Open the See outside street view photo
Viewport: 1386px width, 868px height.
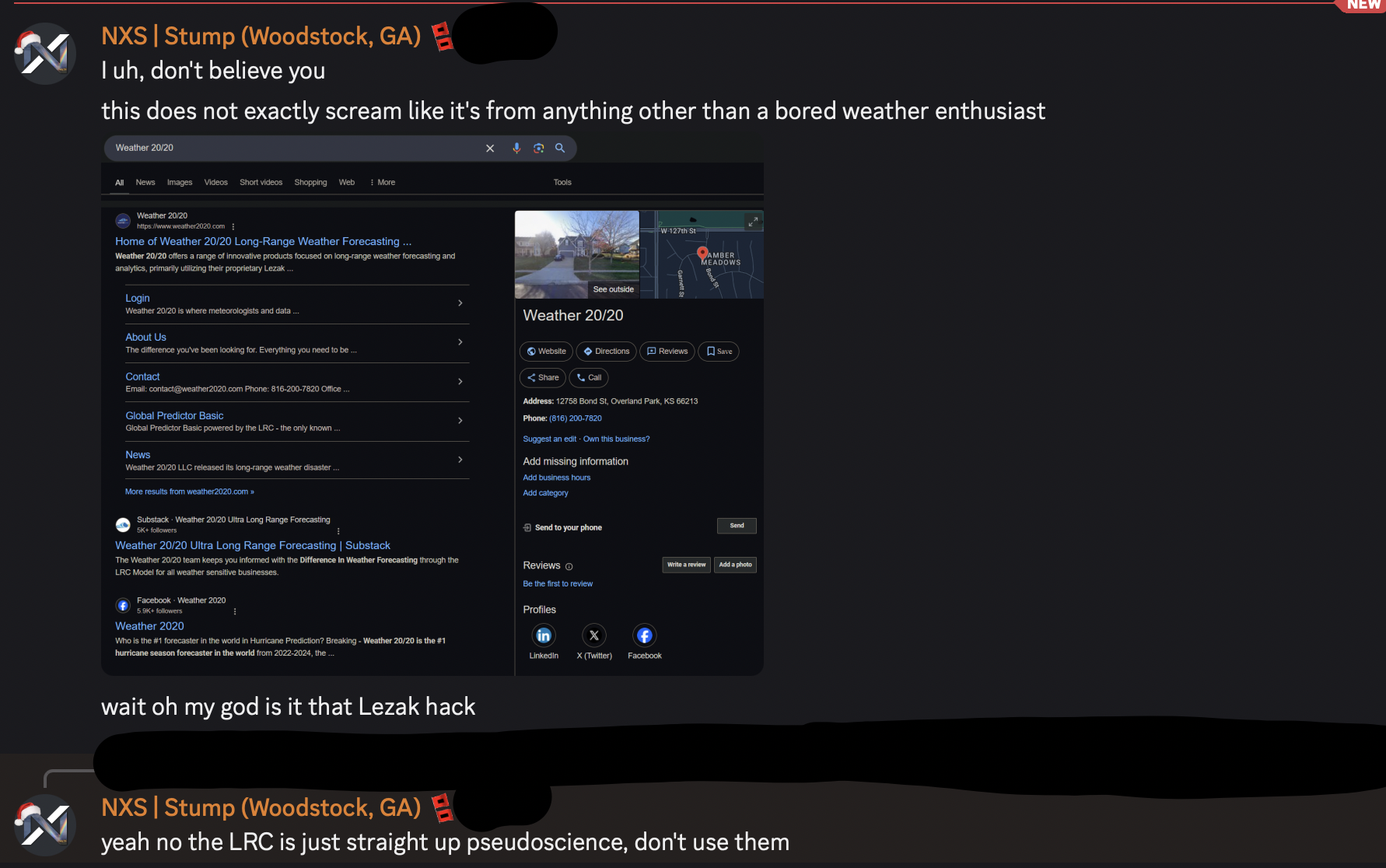[x=577, y=254]
